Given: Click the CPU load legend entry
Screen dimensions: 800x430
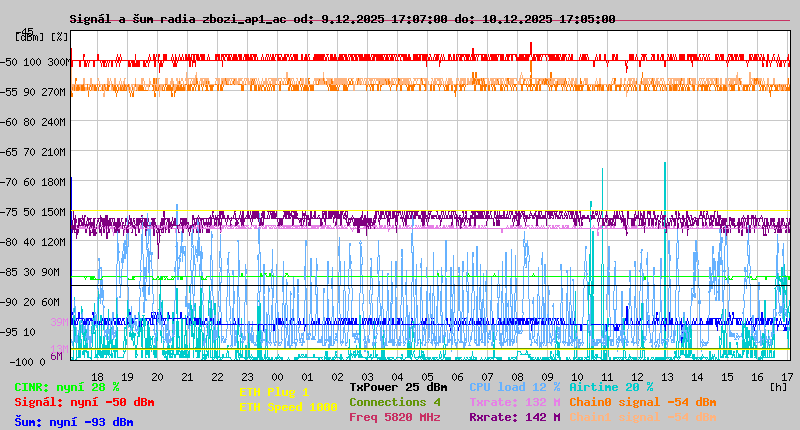Looking at the screenshot, I should [x=514, y=387].
